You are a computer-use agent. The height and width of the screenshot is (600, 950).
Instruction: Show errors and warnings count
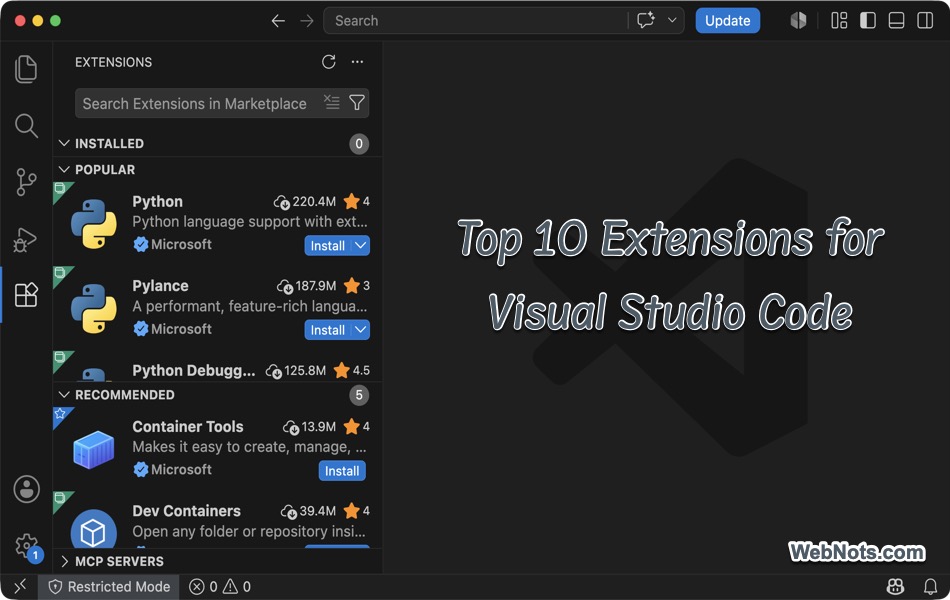tap(220, 587)
